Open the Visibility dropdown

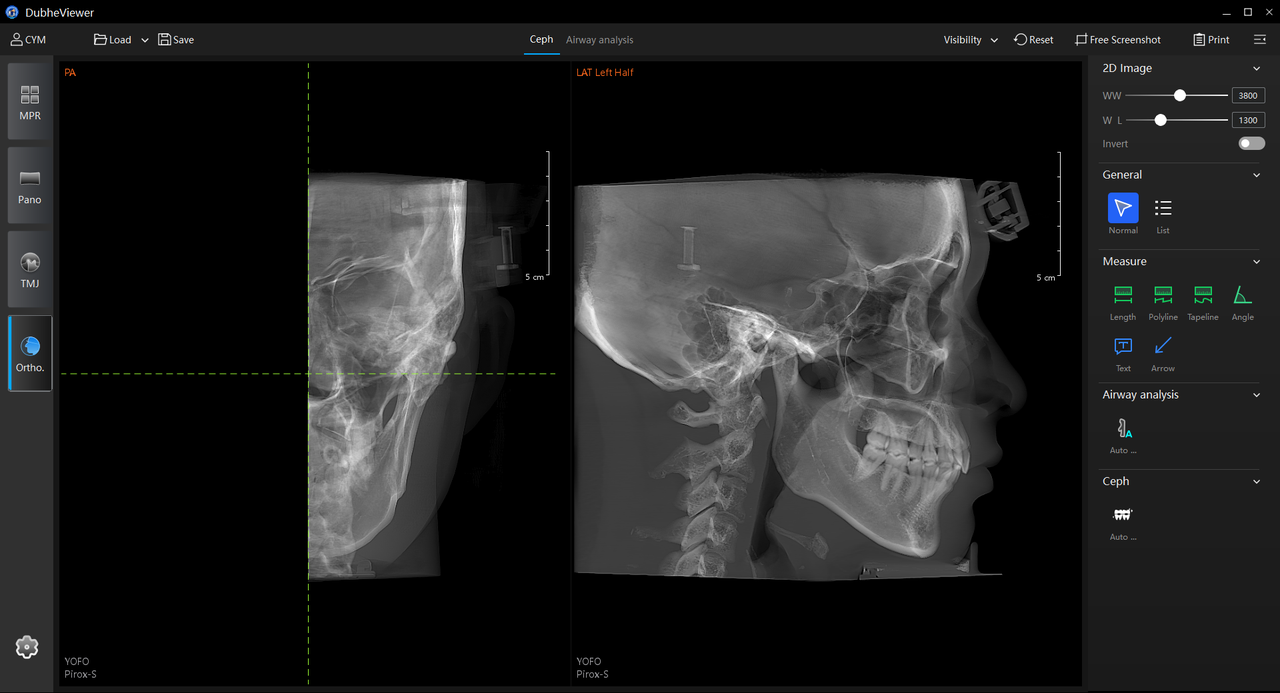pos(970,40)
